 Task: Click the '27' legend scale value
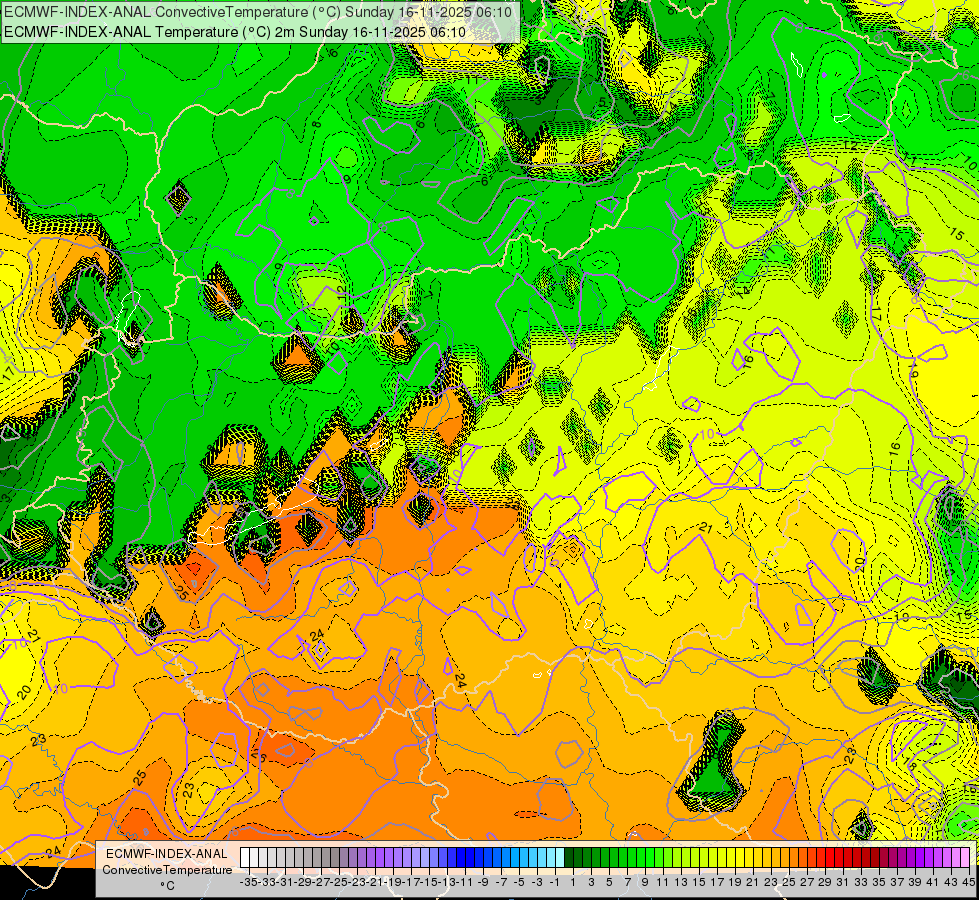807,883
